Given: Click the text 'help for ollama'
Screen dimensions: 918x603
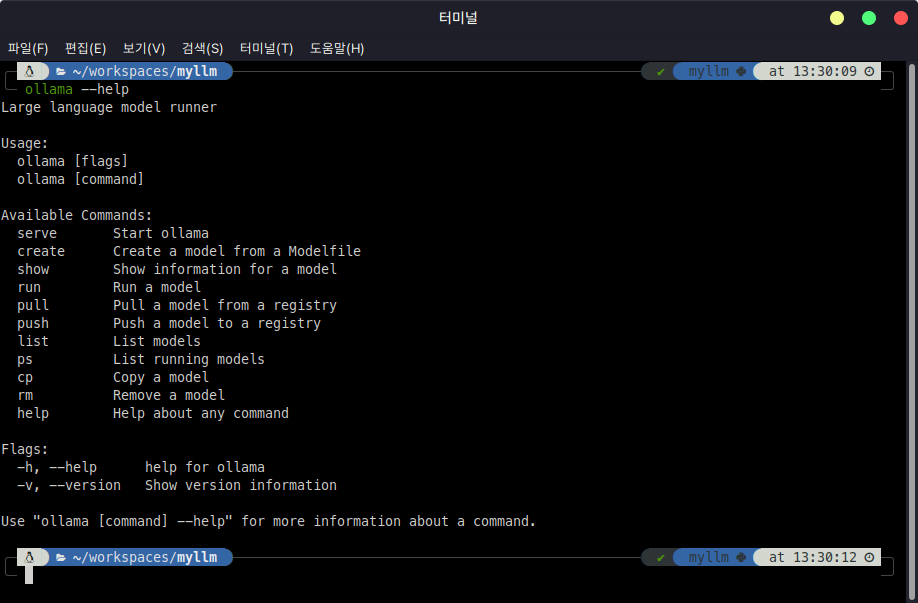Looking at the screenshot, I should tap(205, 468).
